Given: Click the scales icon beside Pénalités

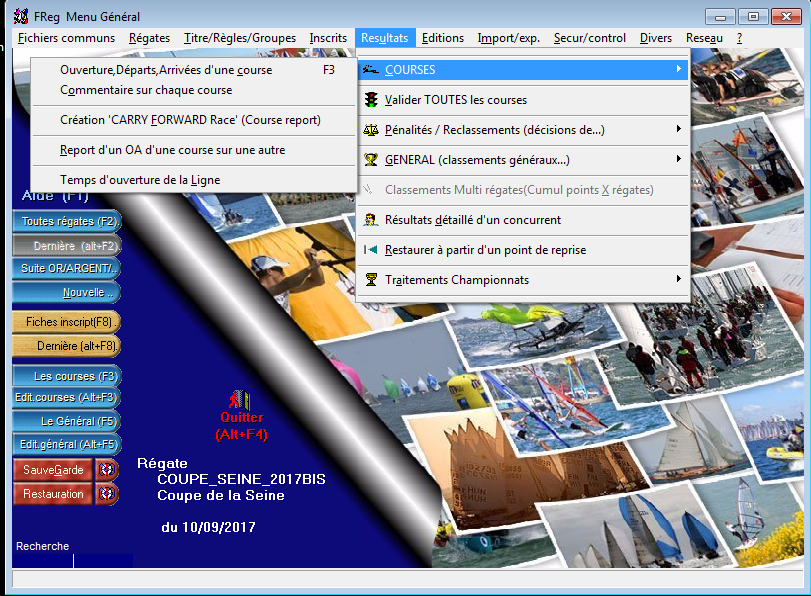Looking at the screenshot, I should pyautogui.click(x=371, y=129).
